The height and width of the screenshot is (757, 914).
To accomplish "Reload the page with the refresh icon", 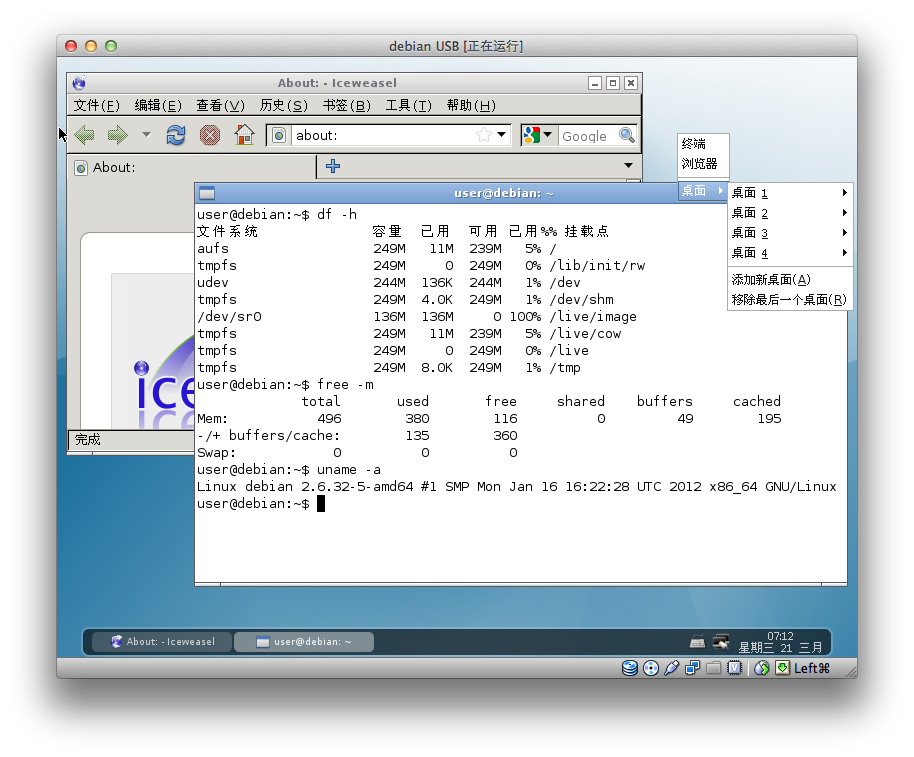I will click(x=176, y=135).
